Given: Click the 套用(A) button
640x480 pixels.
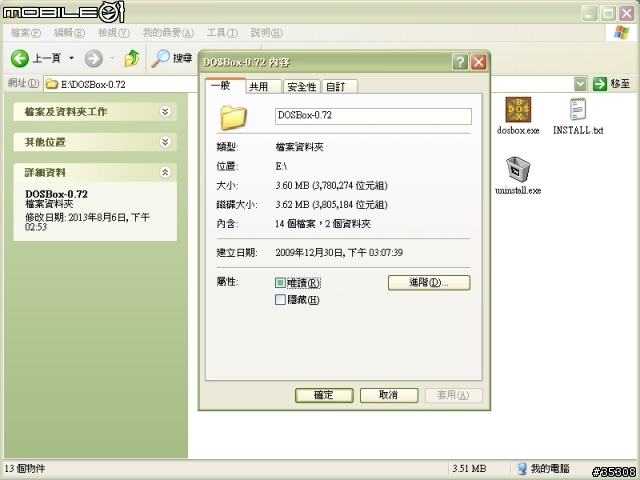Looking at the screenshot, I should pos(453,395).
